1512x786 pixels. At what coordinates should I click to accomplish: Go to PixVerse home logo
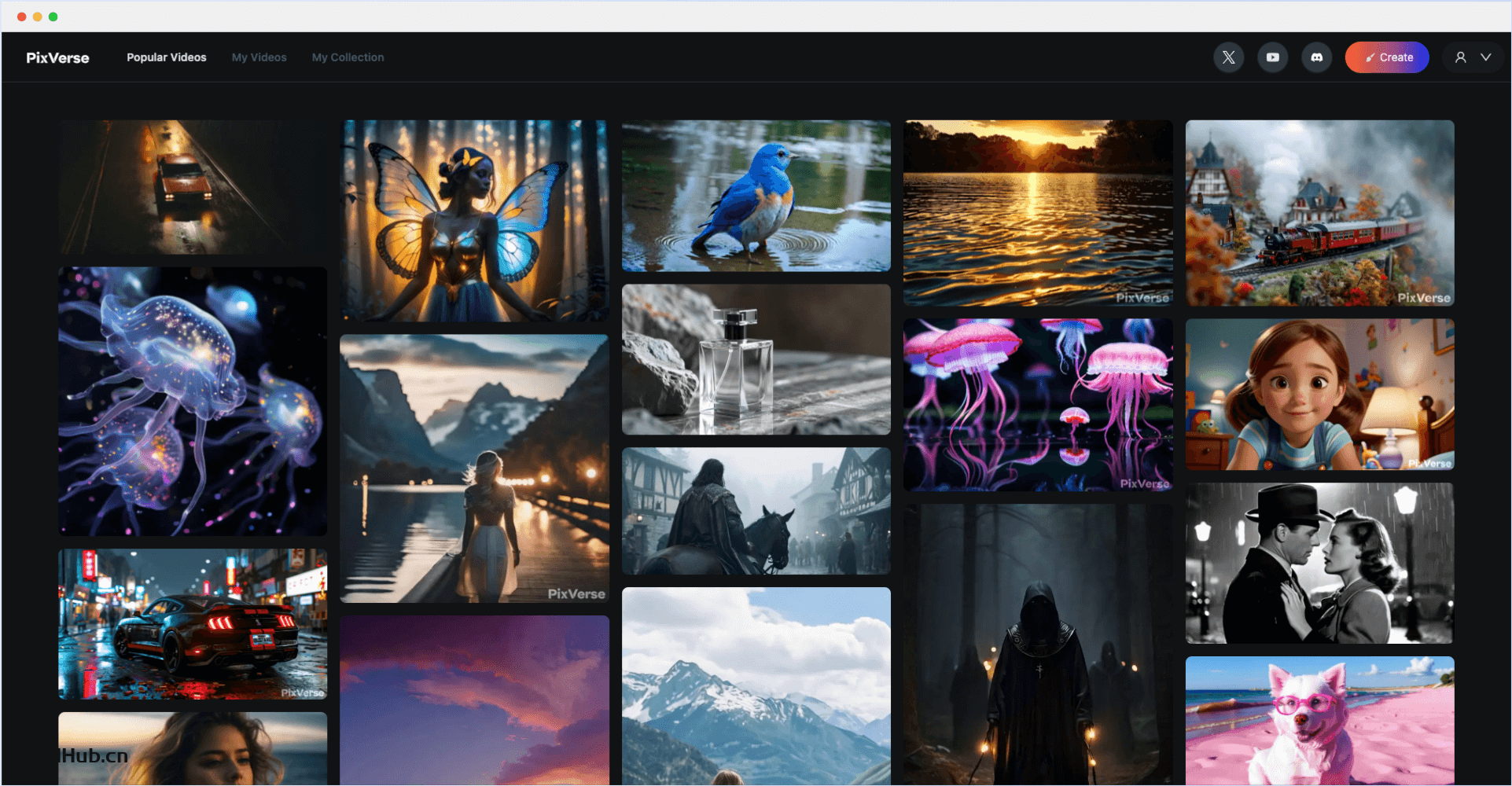tap(57, 57)
